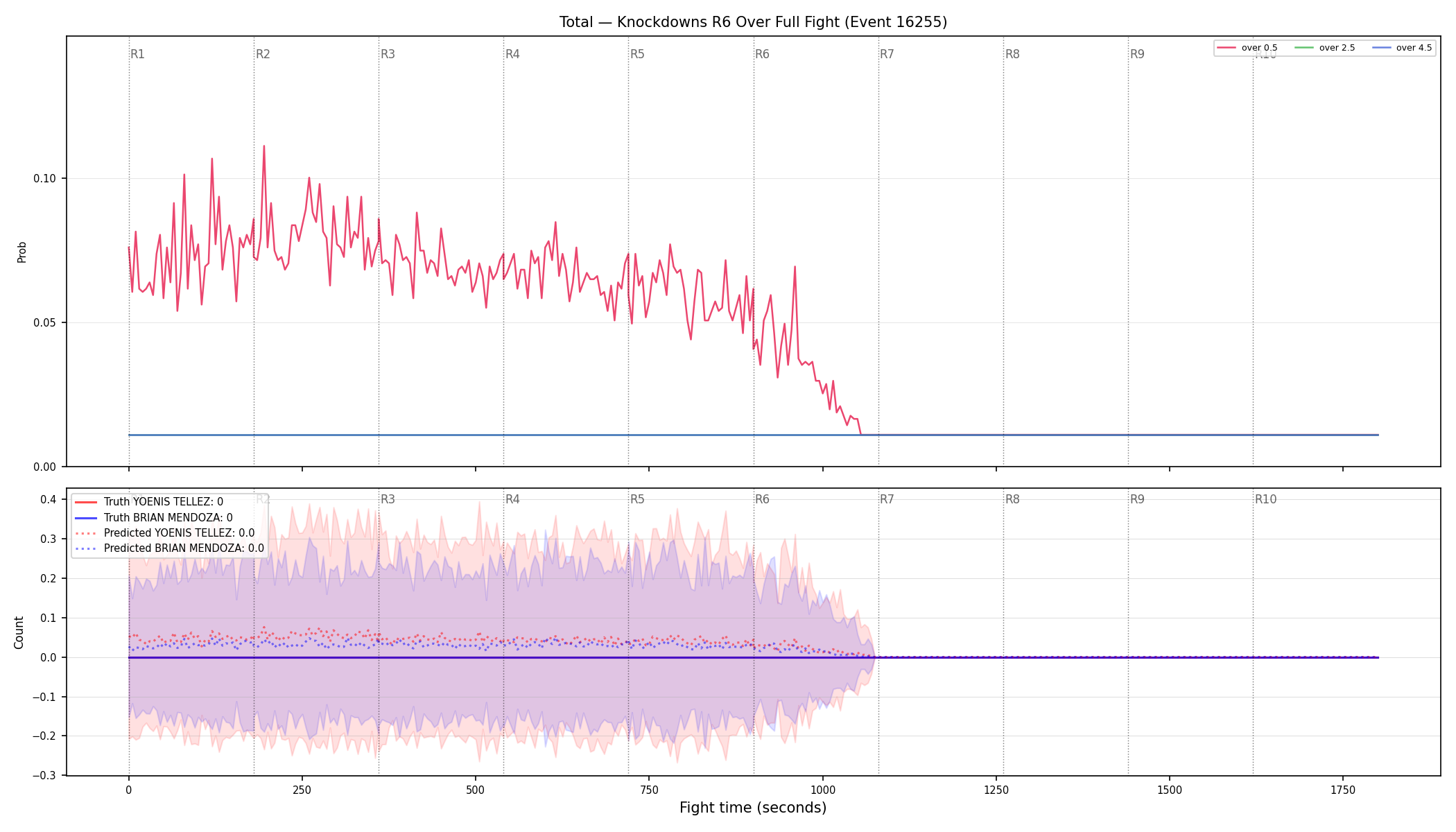Click the R5 round marker in Count chart
1456x832 pixels.
click(x=637, y=499)
